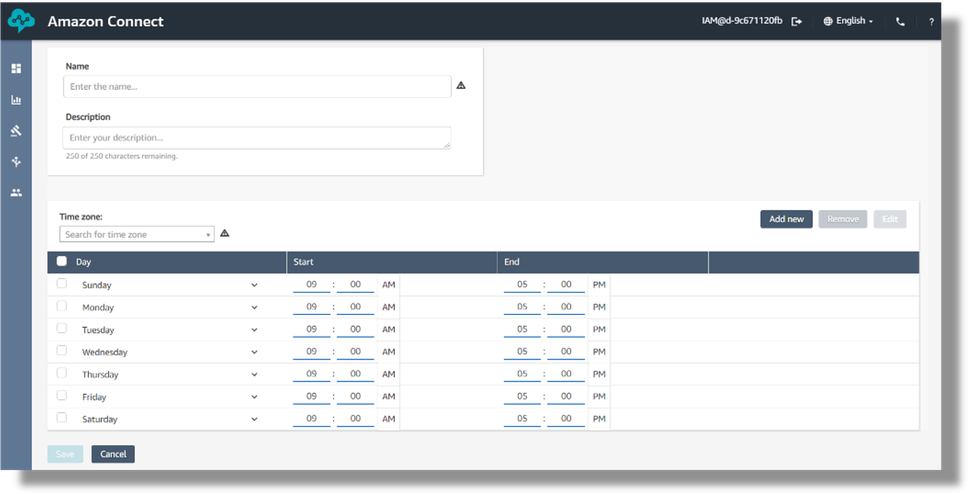
Task: Click the routing icon in left sidebar
Action: pos(16,131)
